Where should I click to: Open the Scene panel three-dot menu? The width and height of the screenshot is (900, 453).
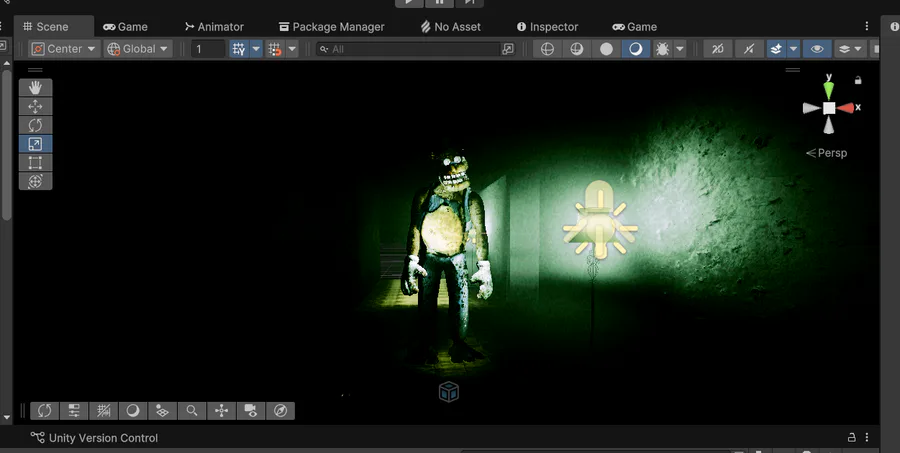tap(867, 26)
